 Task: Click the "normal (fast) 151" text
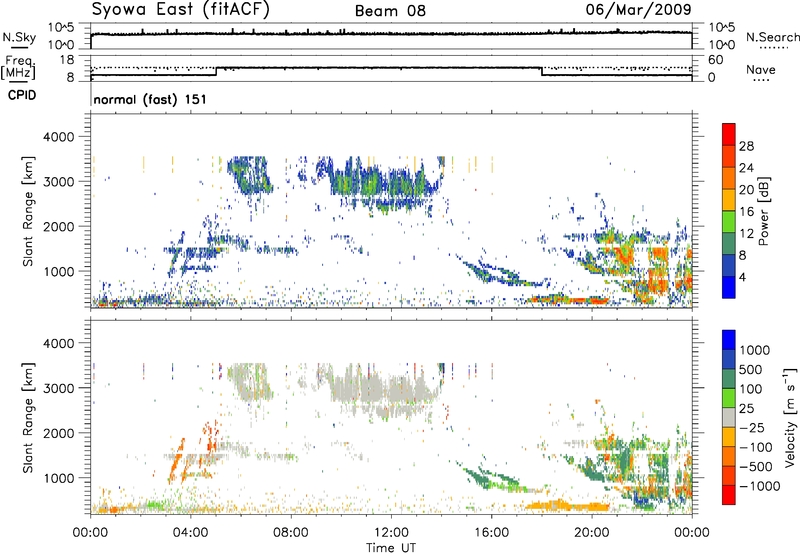click(150, 99)
